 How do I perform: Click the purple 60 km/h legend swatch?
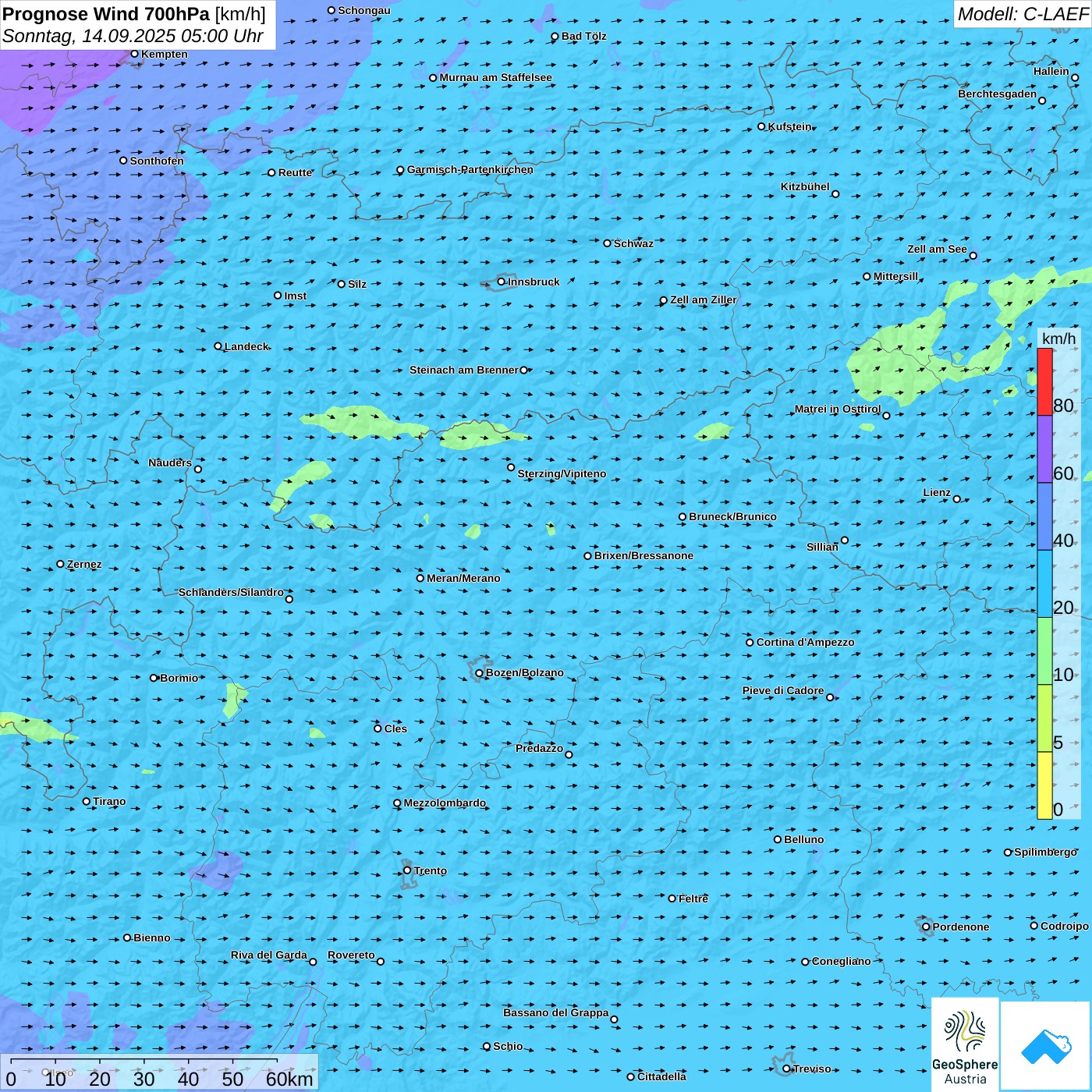(1044, 449)
